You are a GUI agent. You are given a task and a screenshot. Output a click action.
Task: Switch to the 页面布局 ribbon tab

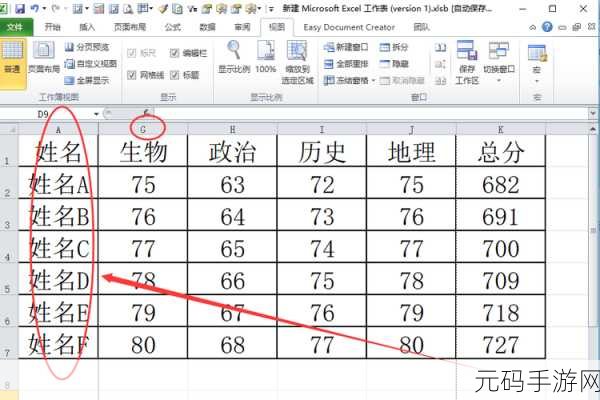tap(130, 27)
